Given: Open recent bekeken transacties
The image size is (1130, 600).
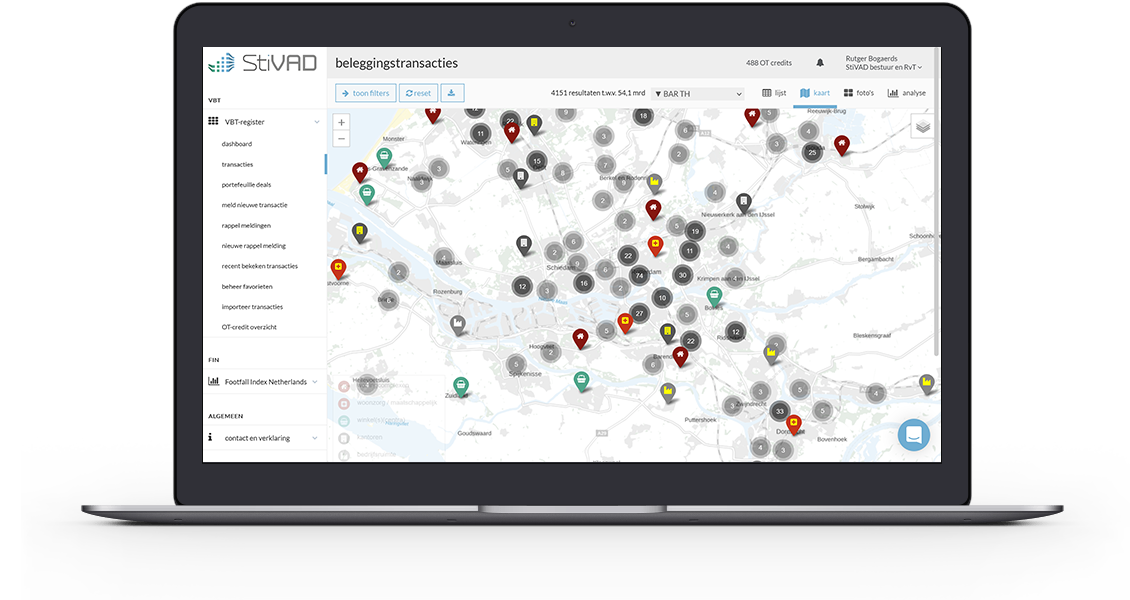Looking at the screenshot, I should (259, 266).
